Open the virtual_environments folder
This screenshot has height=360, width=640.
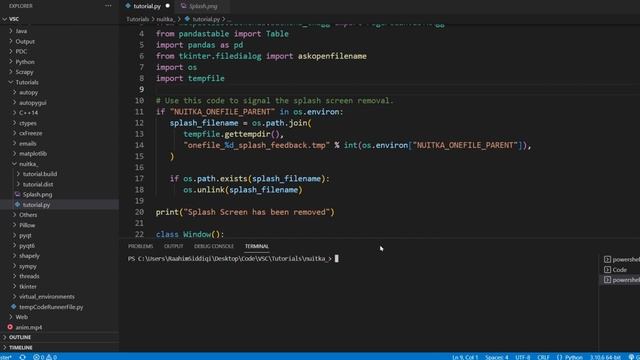[47, 296]
